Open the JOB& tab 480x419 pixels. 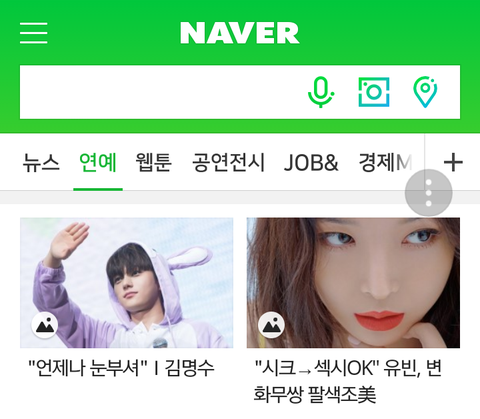(311, 163)
